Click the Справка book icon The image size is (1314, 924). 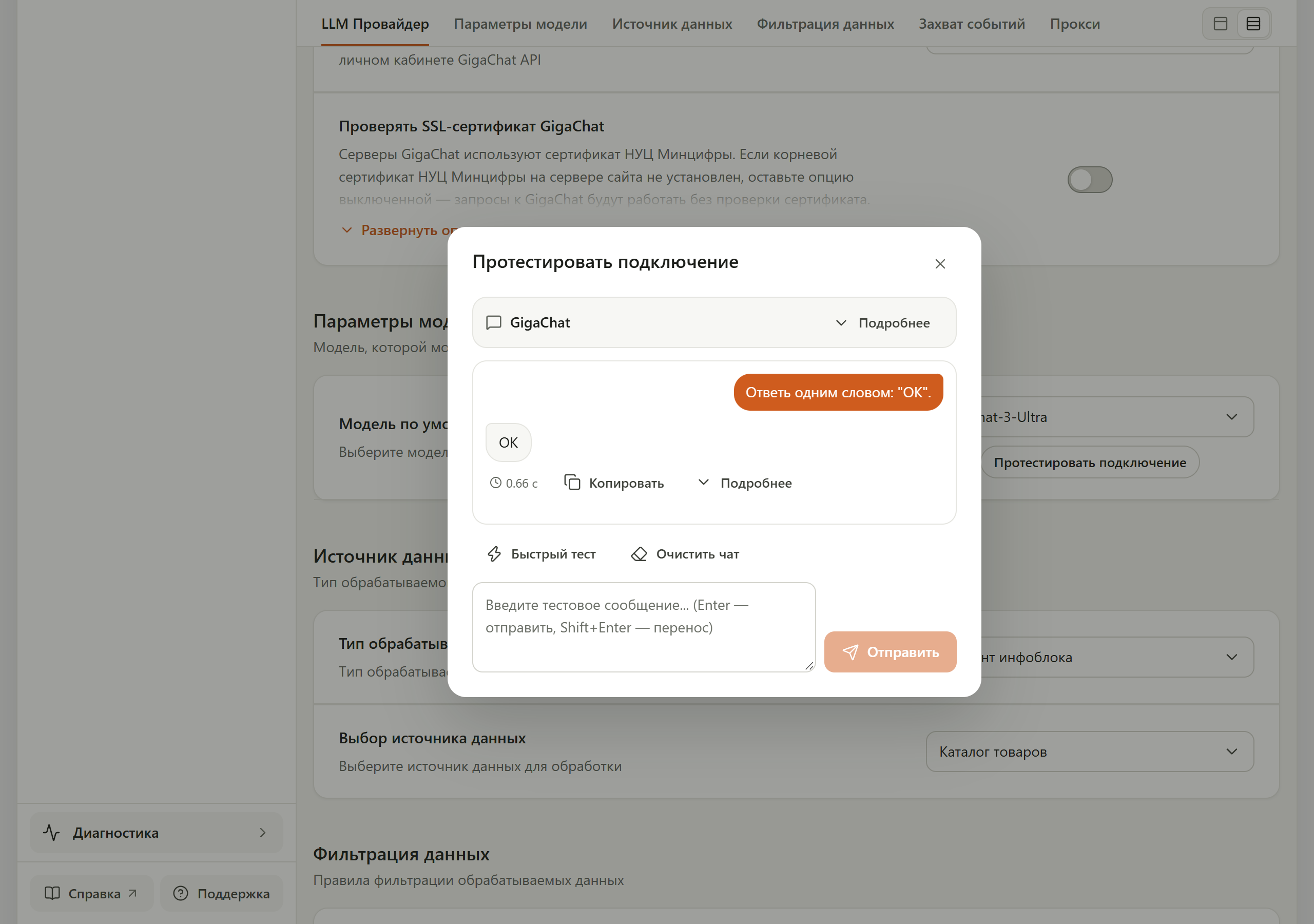pyautogui.click(x=52, y=893)
